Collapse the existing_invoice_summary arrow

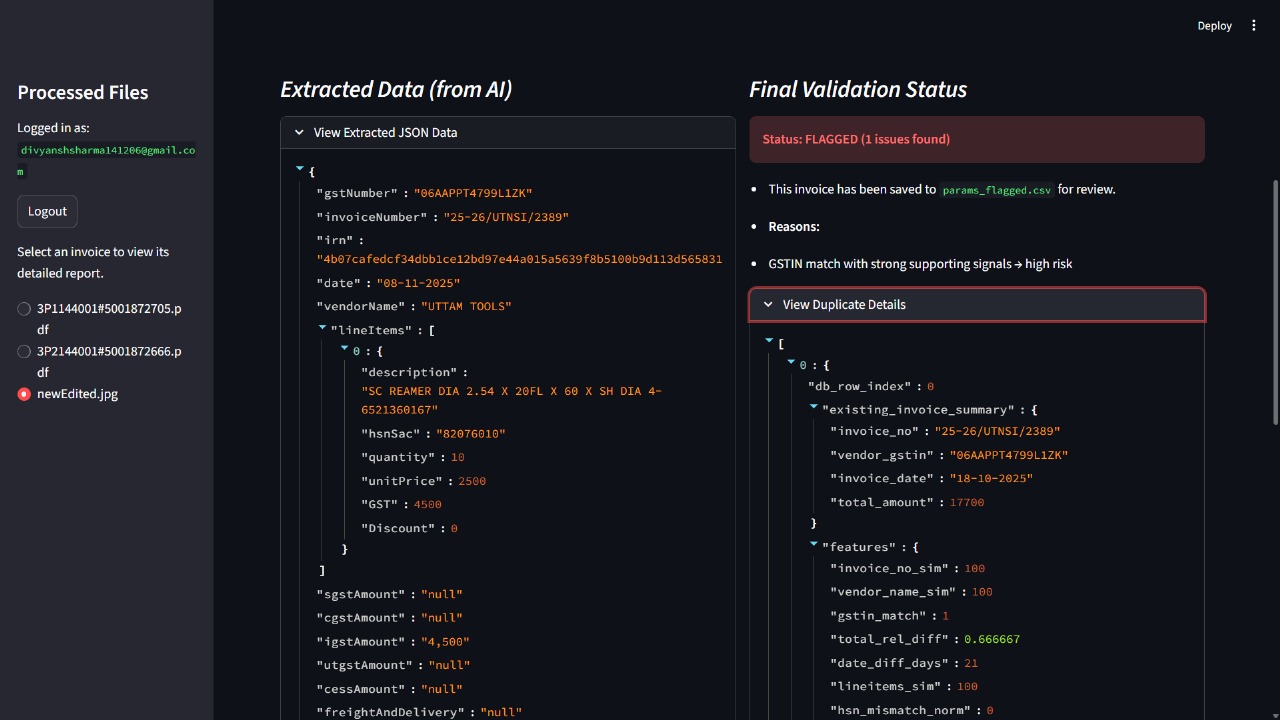813,407
